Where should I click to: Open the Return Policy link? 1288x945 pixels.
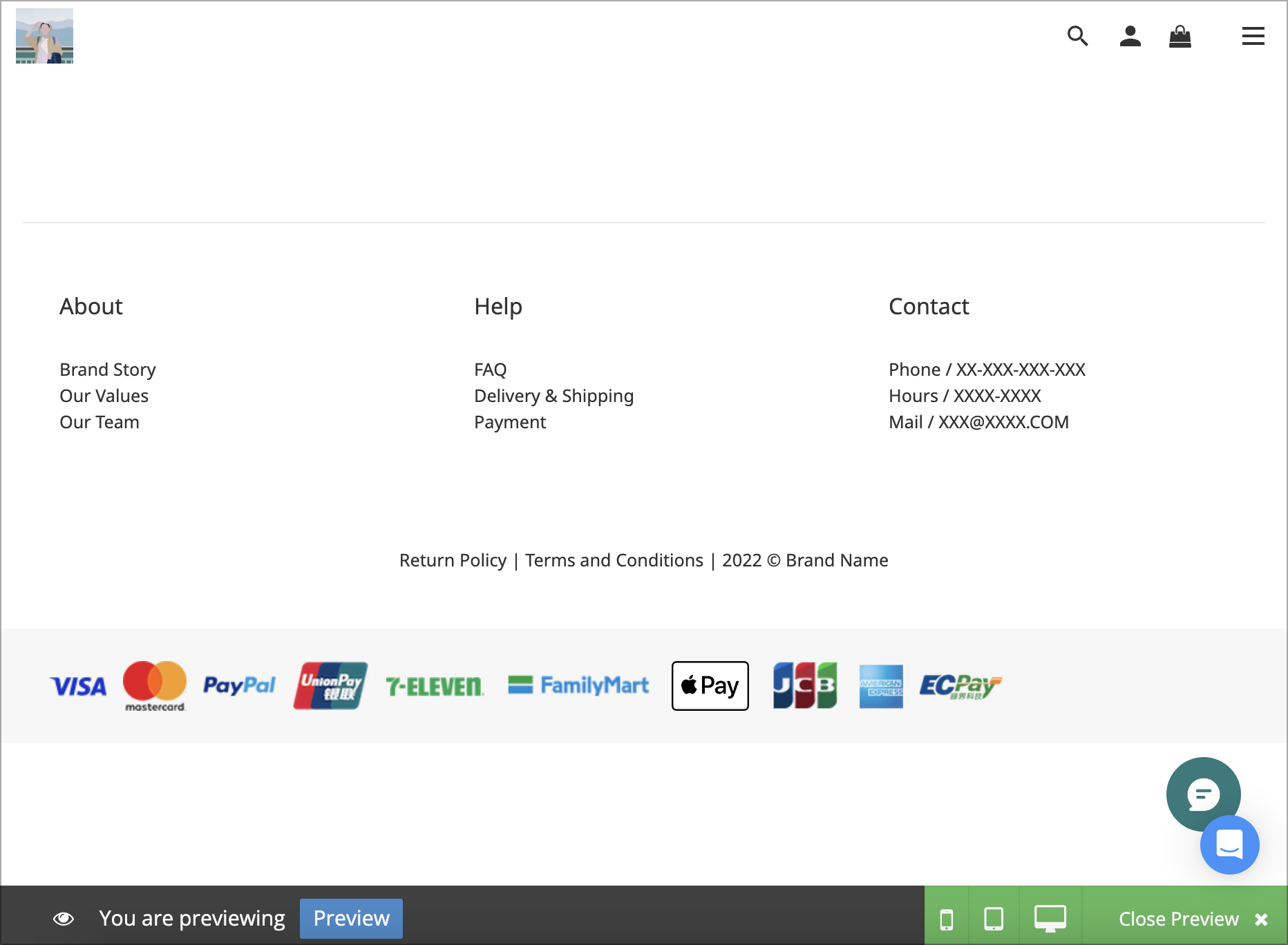coord(453,560)
